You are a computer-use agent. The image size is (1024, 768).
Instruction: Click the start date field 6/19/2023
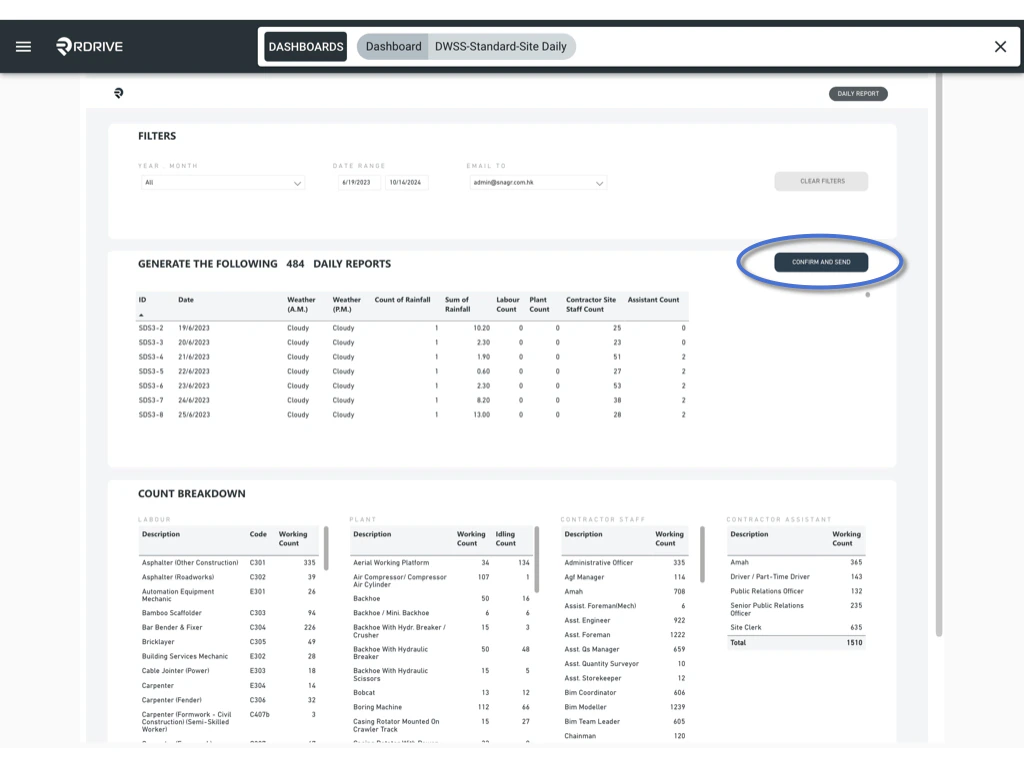tap(359, 183)
